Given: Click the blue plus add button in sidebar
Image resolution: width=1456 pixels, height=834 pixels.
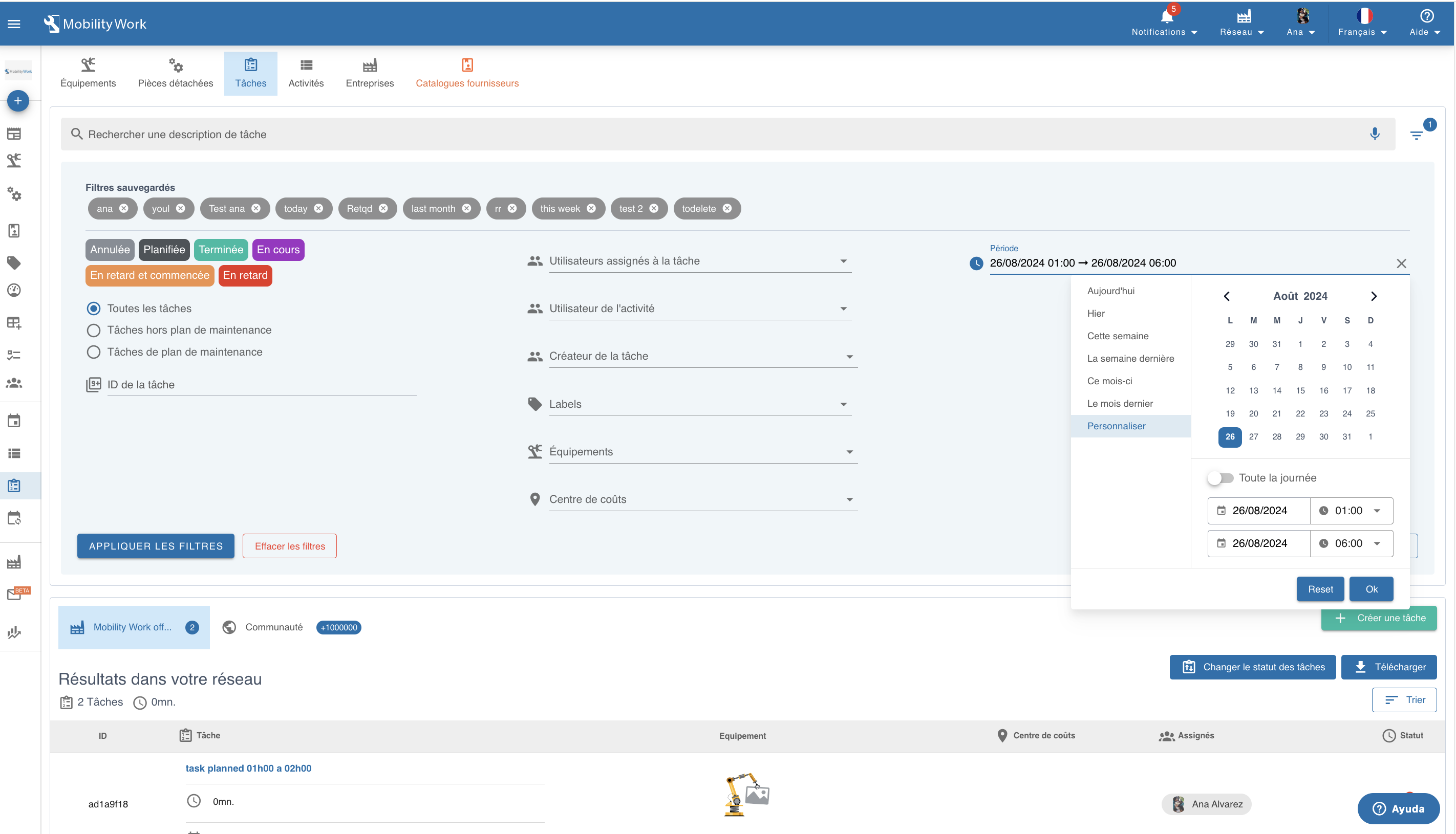Looking at the screenshot, I should [18, 101].
